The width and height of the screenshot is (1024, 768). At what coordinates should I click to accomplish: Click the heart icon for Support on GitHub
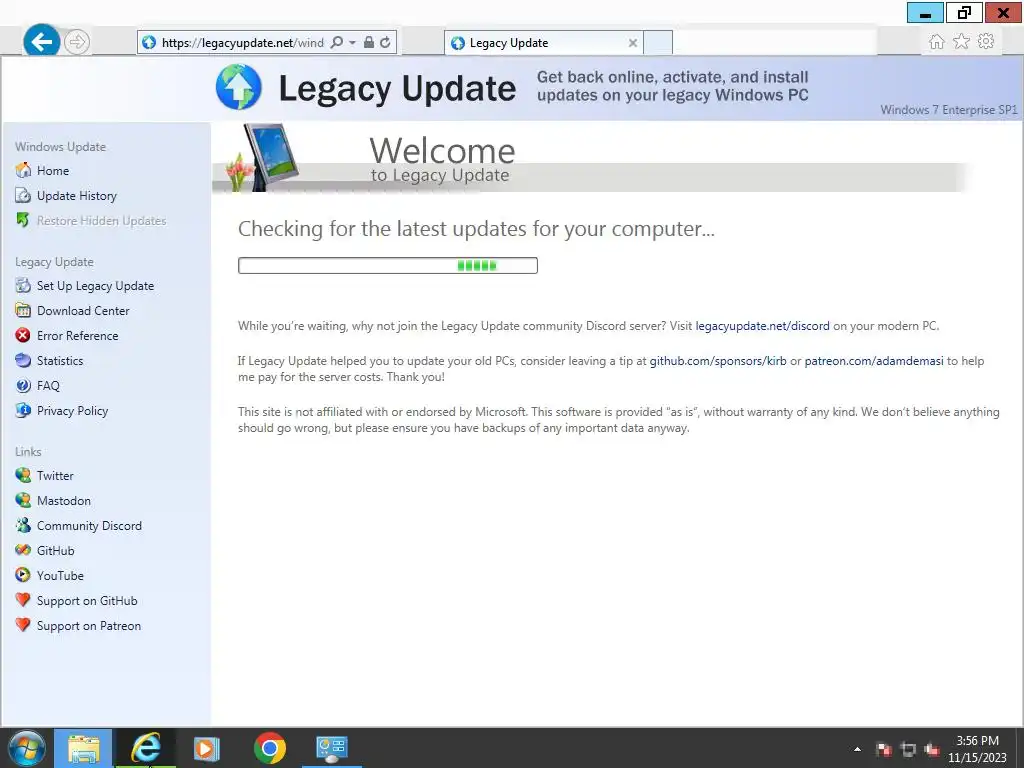point(23,600)
